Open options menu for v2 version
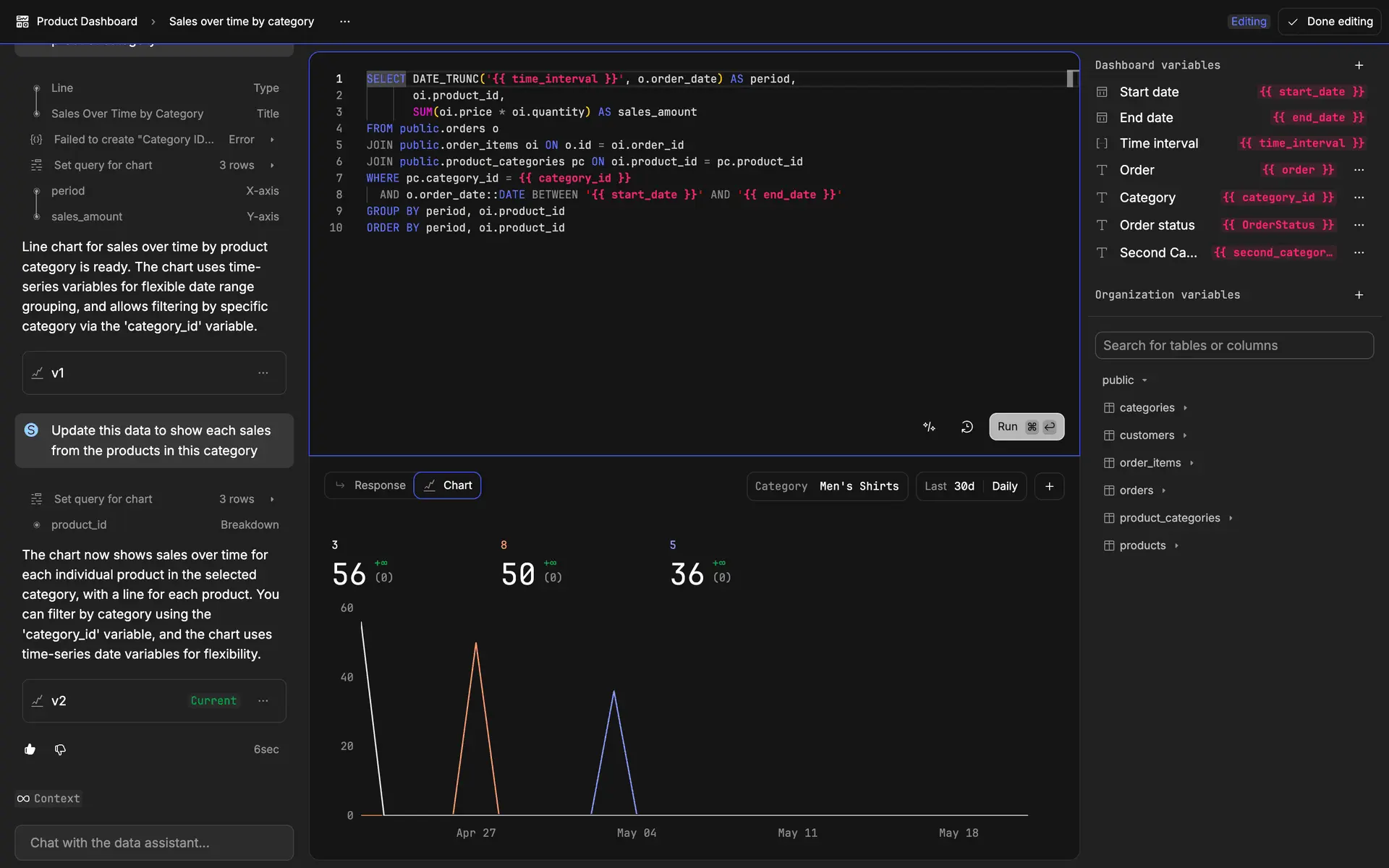 pos(263,701)
